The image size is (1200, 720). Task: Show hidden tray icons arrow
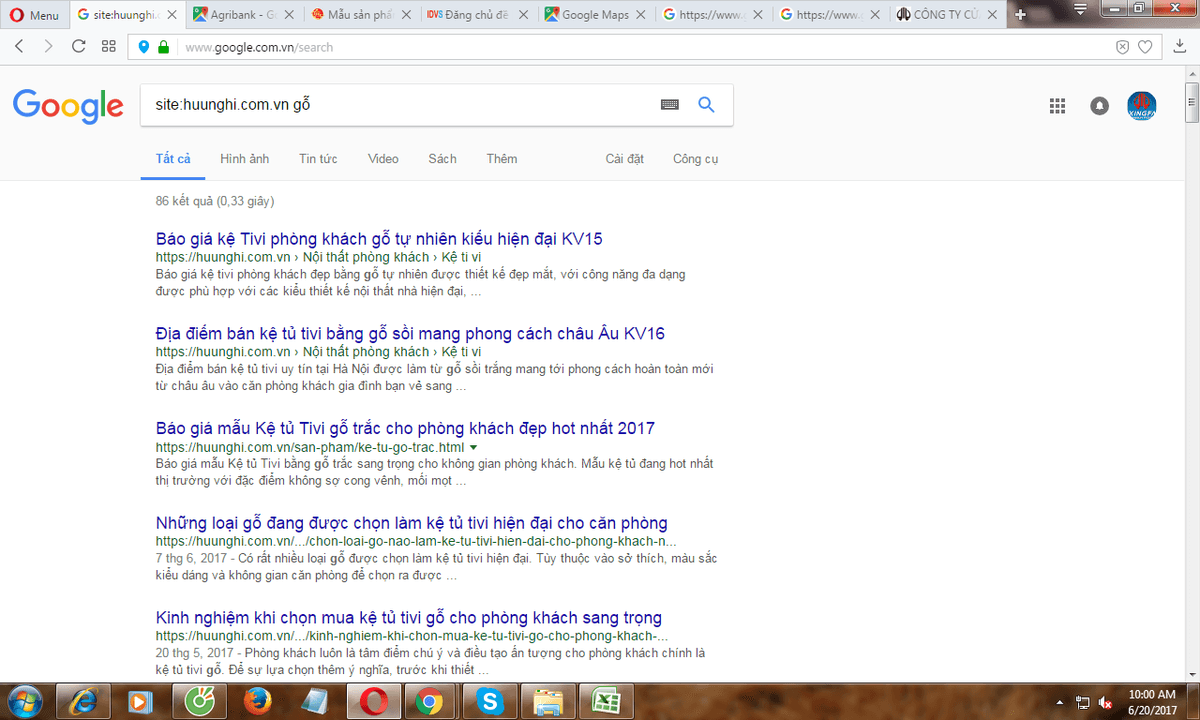[1059, 702]
